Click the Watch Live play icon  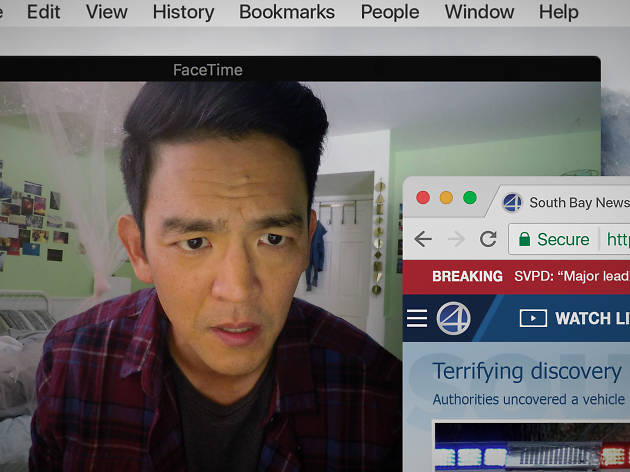click(x=533, y=318)
